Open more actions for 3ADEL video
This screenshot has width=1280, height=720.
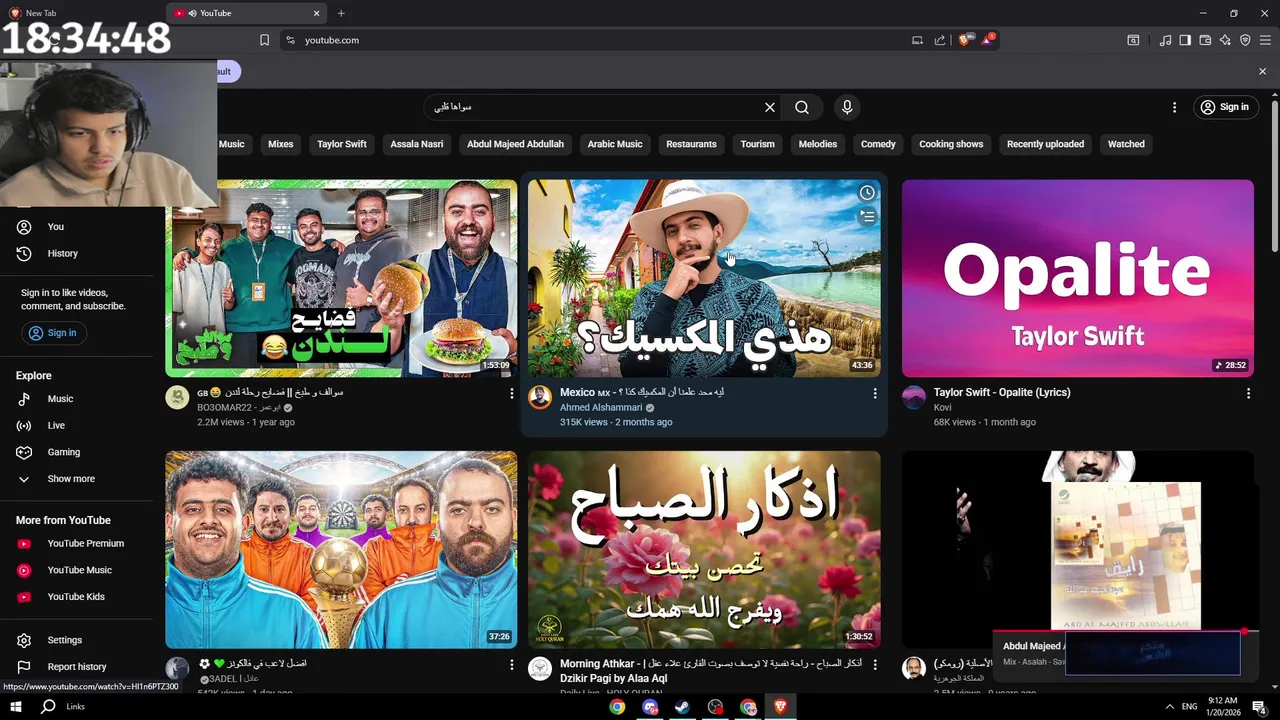pos(512,665)
